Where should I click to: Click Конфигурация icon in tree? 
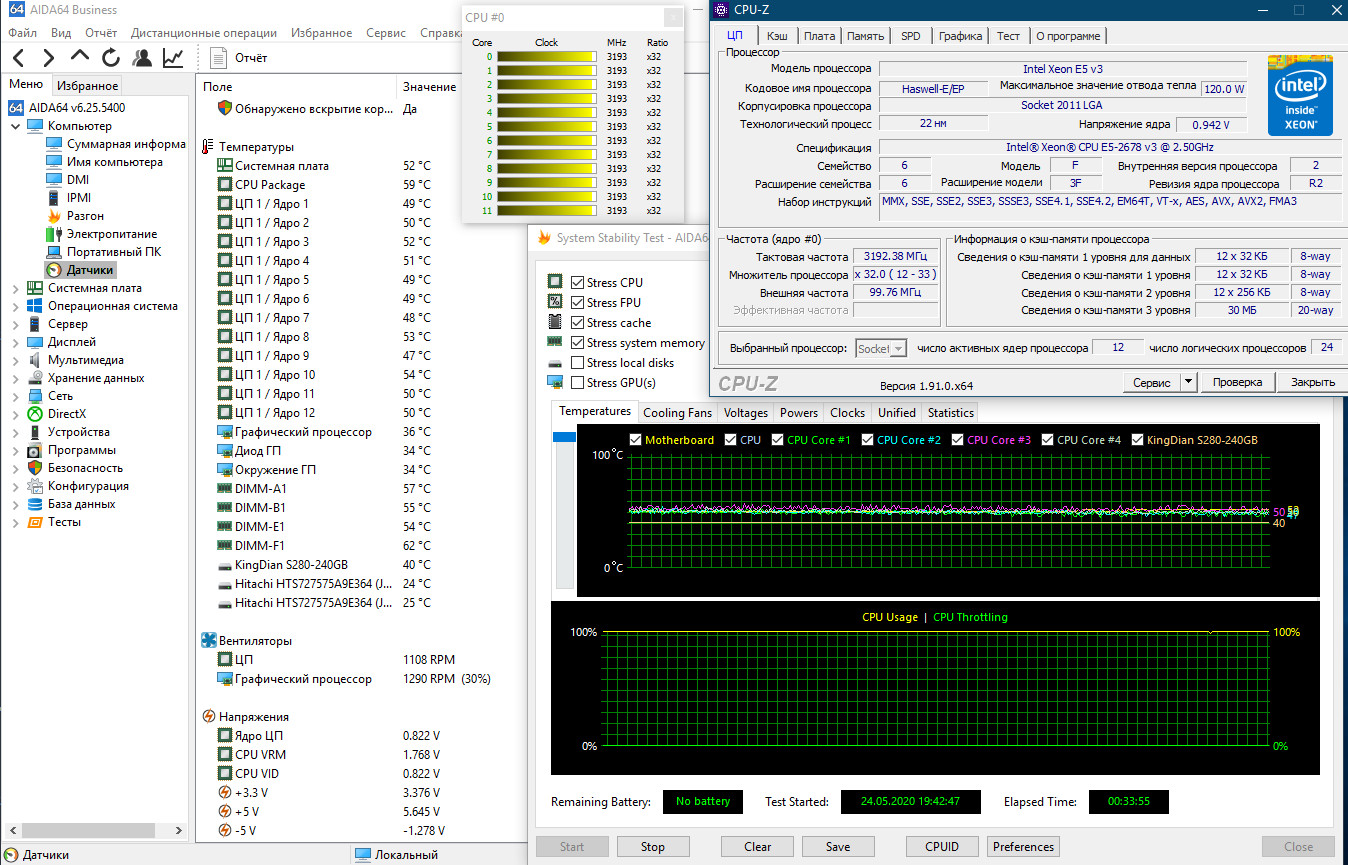35,486
